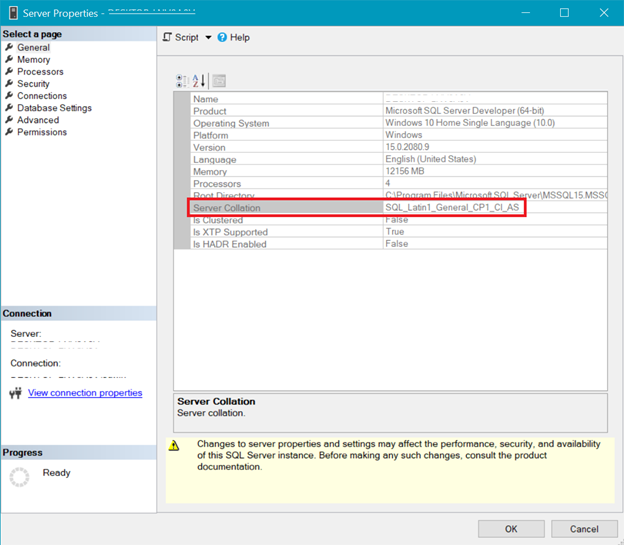The height and width of the screenshot is (545, 624).
Task: Click the Root Directory path value
Action: coord(496,195)
